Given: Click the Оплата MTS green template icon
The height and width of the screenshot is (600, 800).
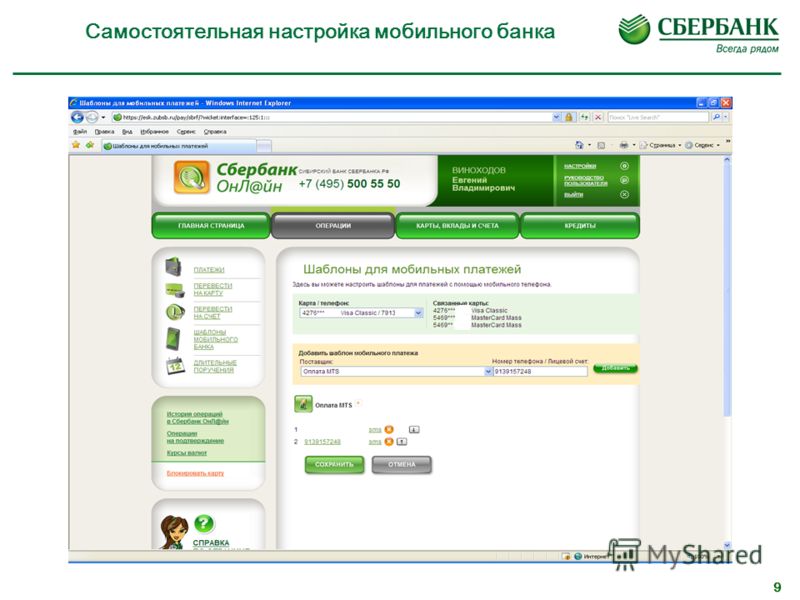Looking at the screenshot, I should tap(303, 404).
